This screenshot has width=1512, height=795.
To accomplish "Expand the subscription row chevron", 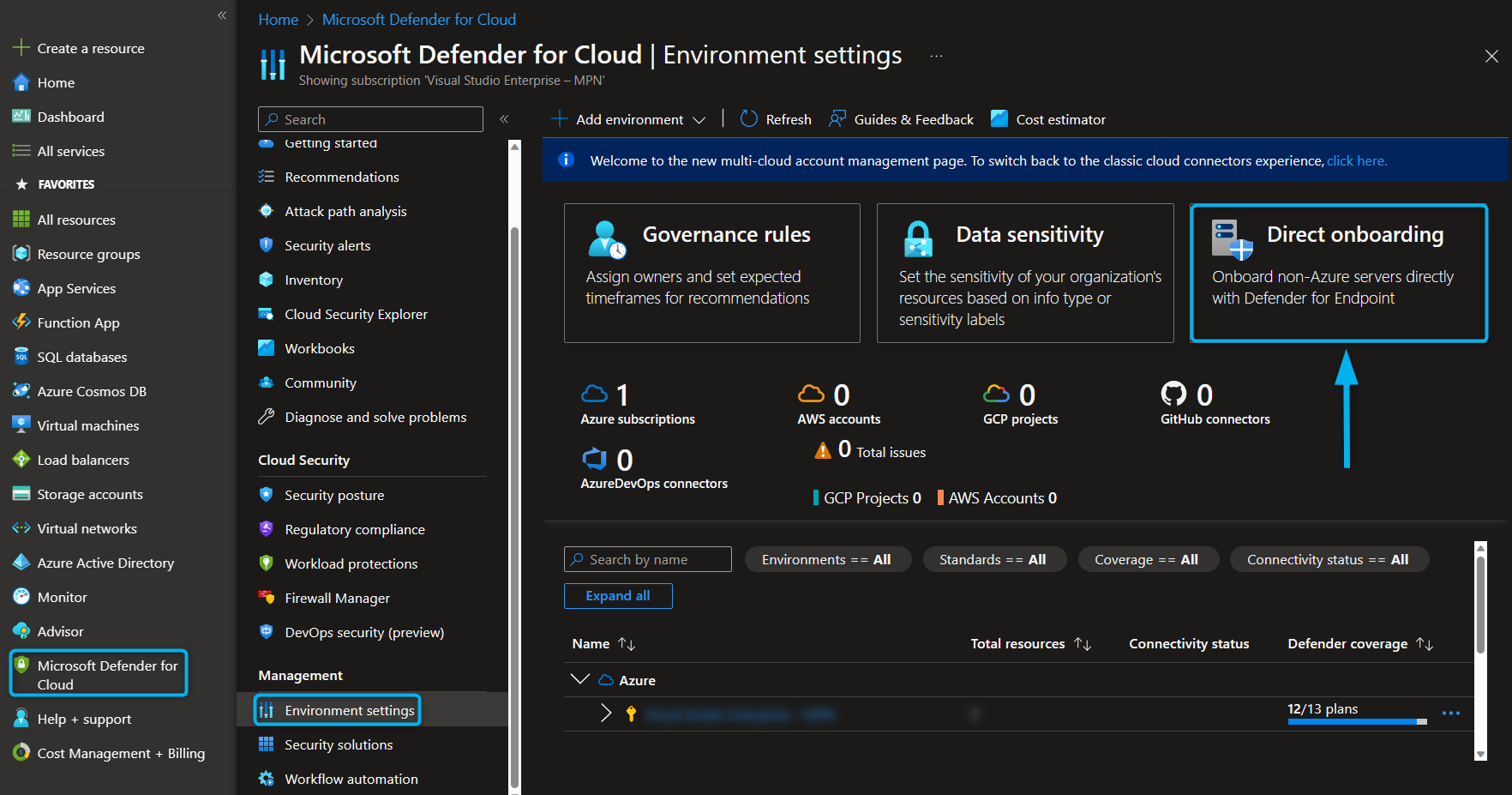I will click(x=606, y=713).
